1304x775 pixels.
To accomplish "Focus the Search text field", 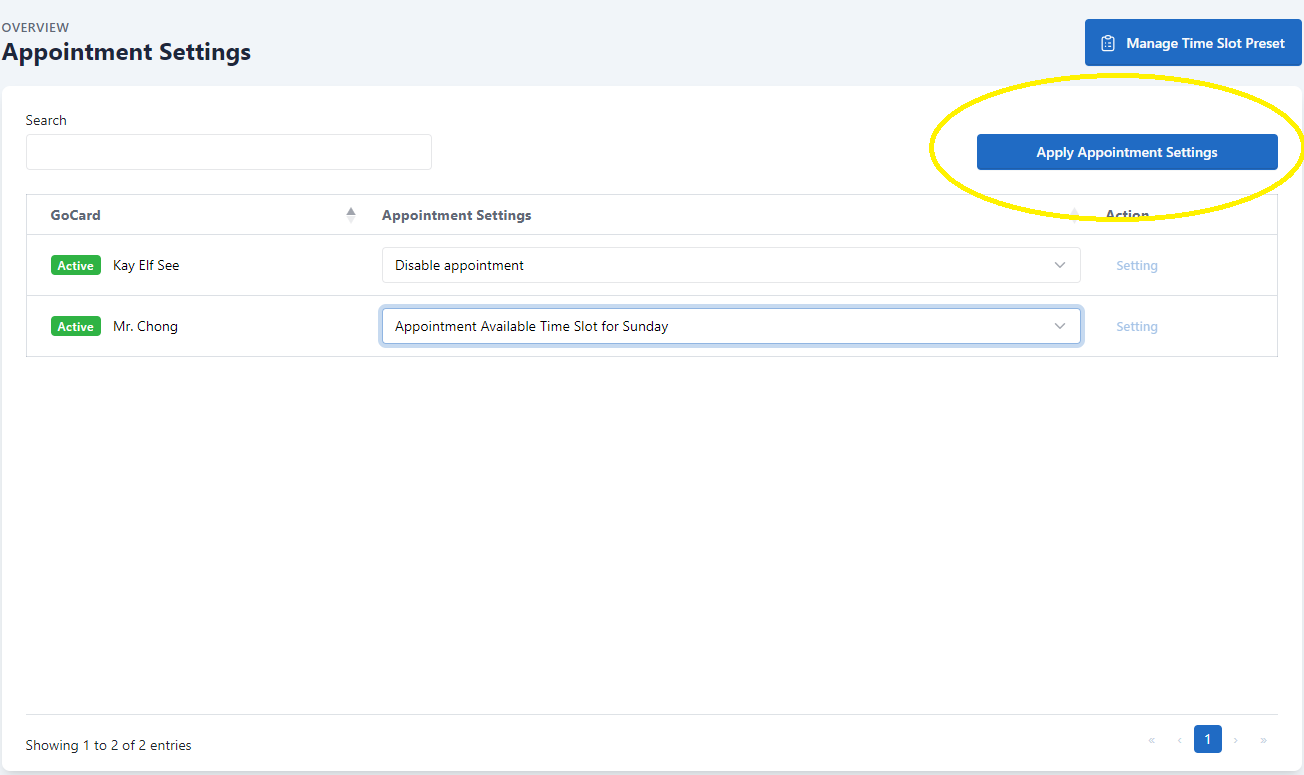I will pos(228,152).
